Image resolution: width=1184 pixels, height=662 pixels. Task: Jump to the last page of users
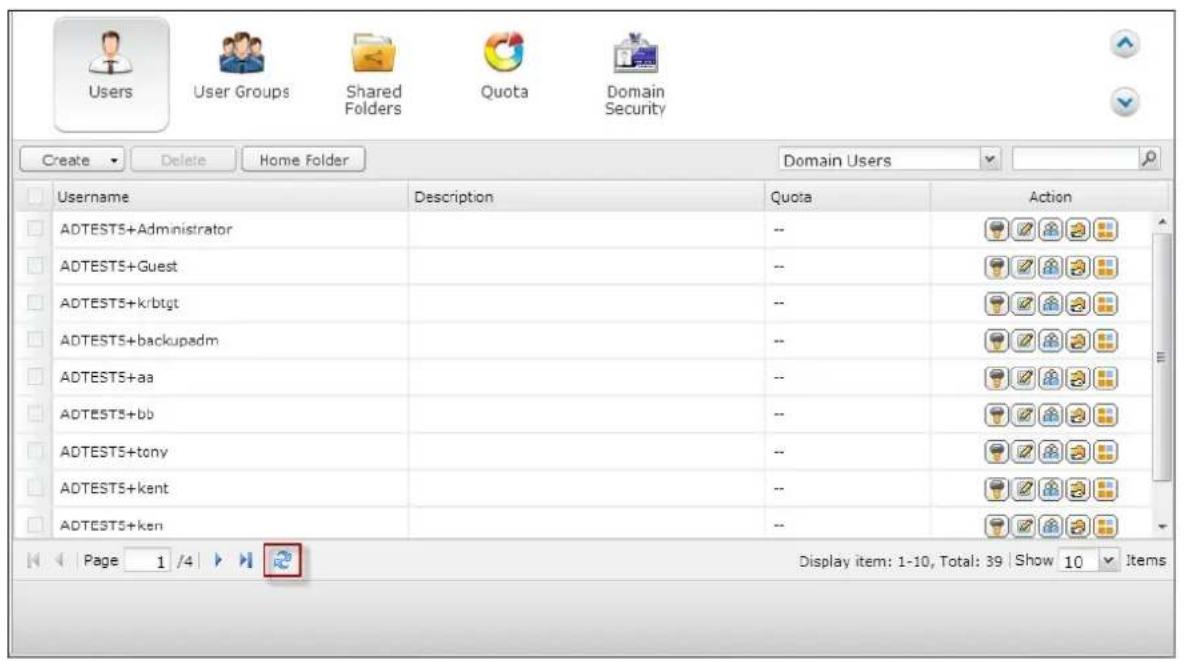(x=245, y=560)
